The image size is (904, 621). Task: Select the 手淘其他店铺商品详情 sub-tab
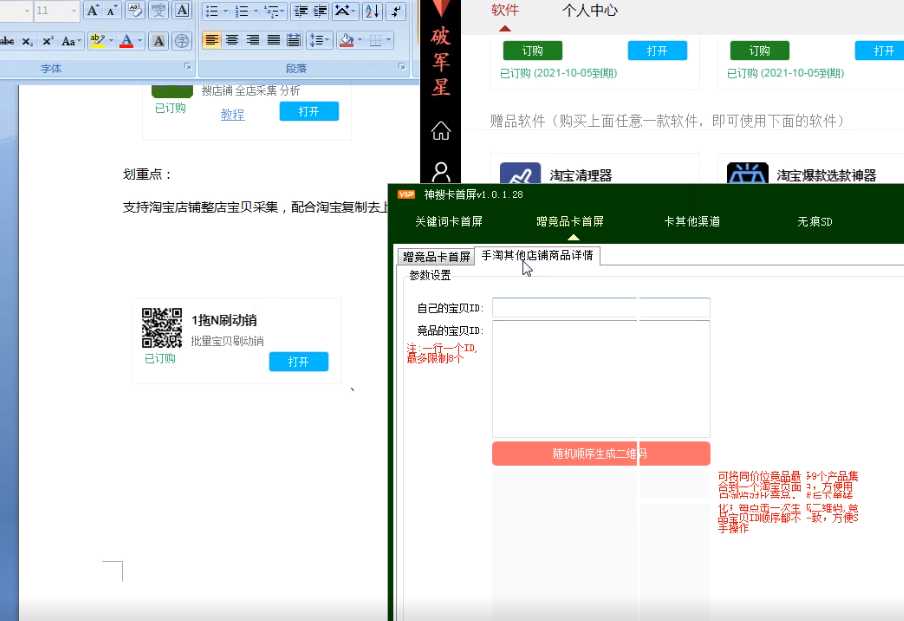[x=537, y=255]
